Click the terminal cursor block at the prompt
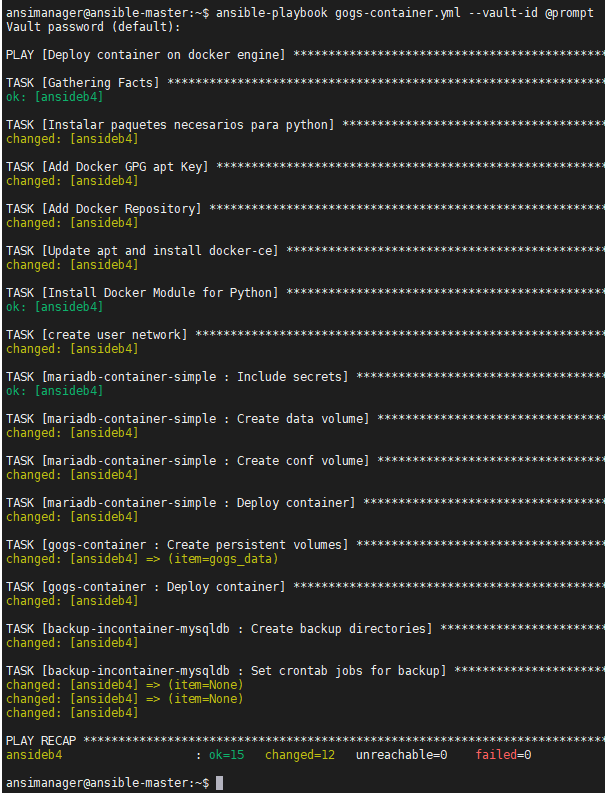 [219, 783]
